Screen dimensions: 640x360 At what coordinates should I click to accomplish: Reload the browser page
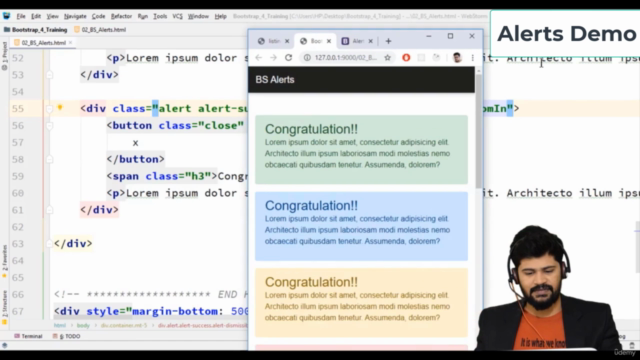coord(289,58)
